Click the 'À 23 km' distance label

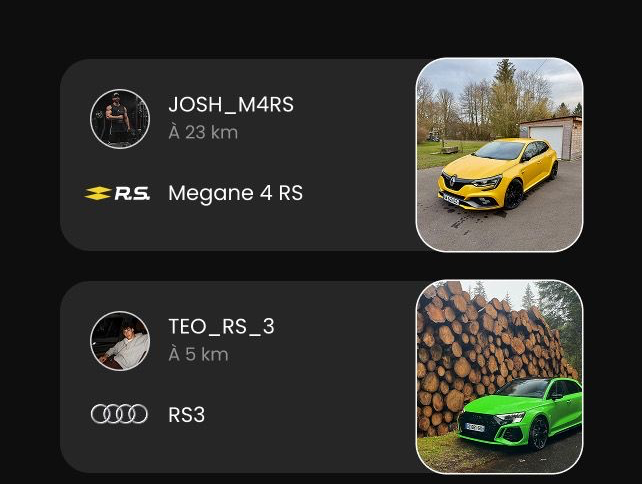(203, 132)
